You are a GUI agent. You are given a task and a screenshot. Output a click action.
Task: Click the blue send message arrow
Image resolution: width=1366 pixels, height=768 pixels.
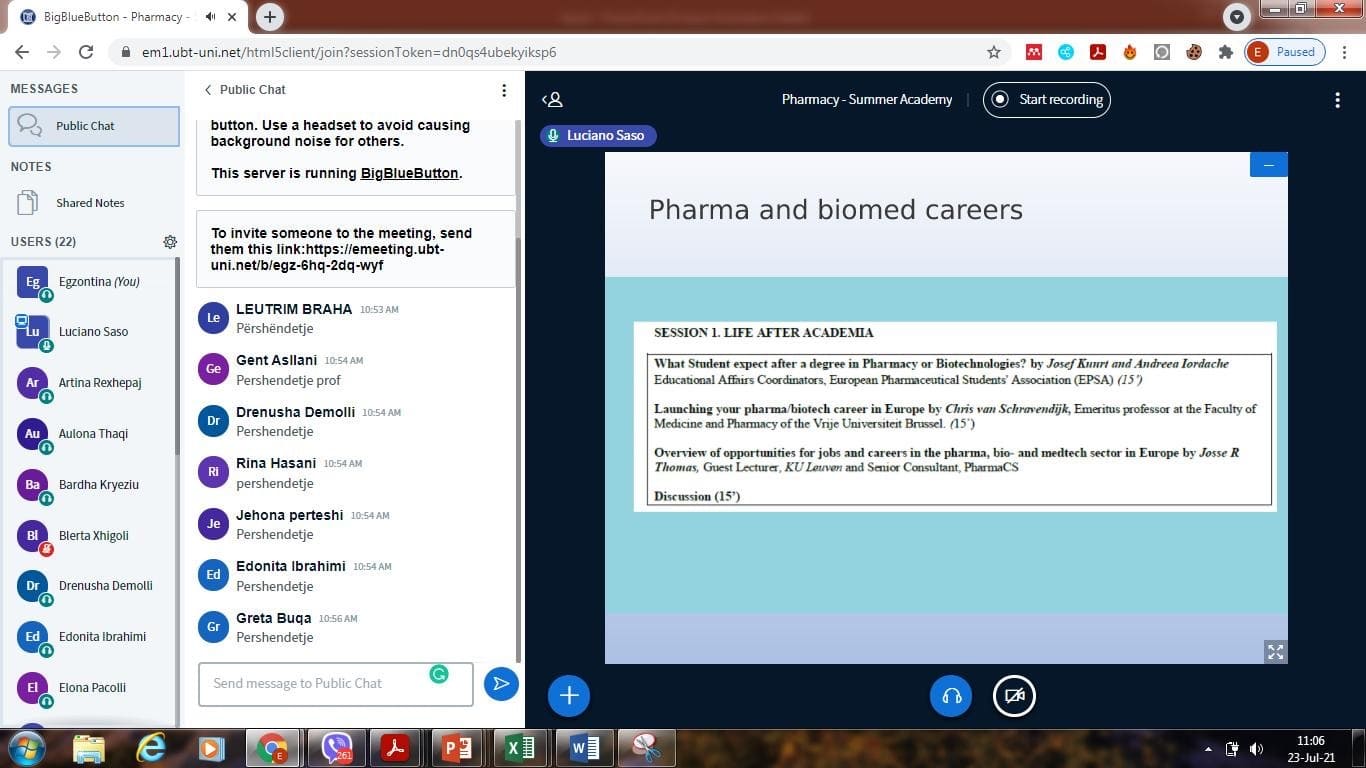pyautogui.click(x=501, y=684)
